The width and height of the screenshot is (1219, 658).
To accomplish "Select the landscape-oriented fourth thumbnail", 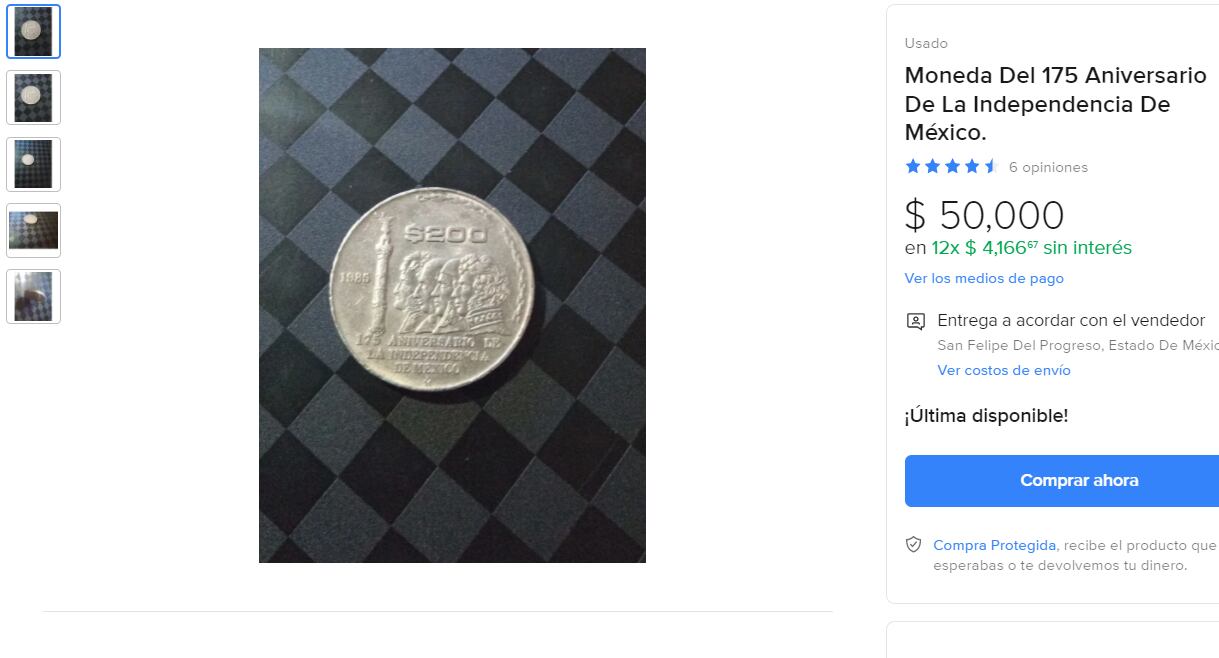I will click(x=33, y=230).
